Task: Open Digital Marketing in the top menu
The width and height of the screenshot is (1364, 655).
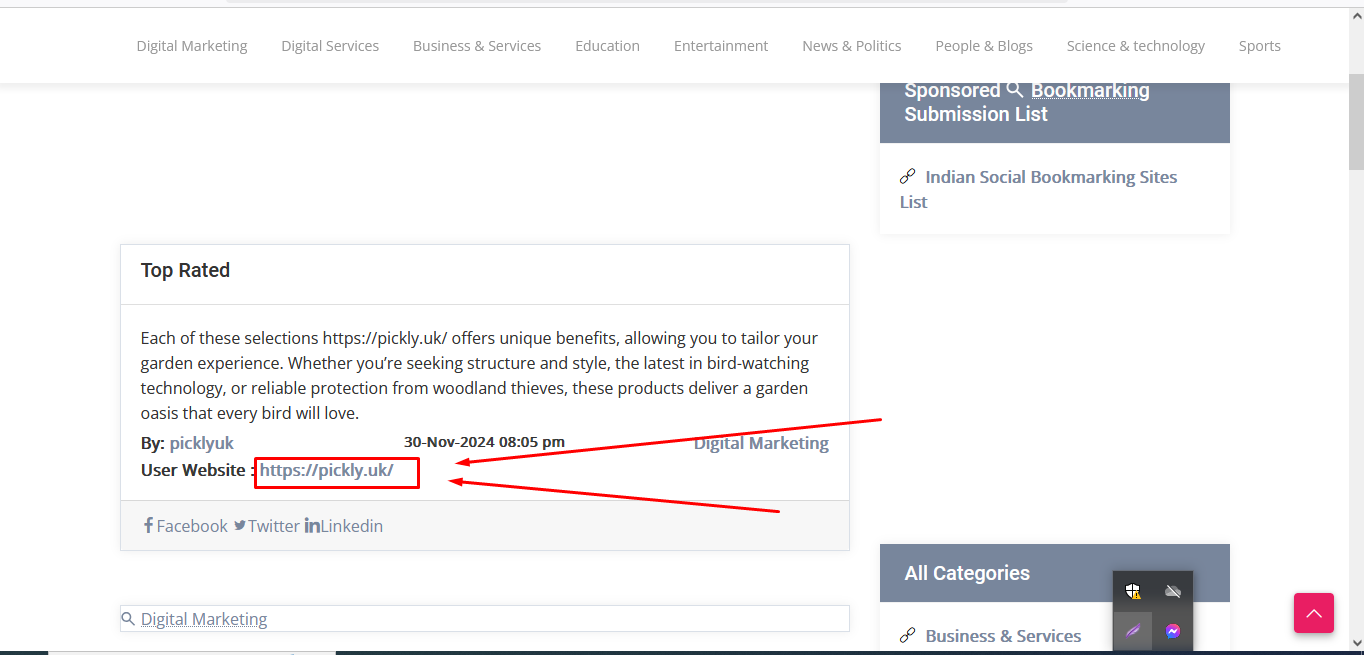Action: pos(192,46)
